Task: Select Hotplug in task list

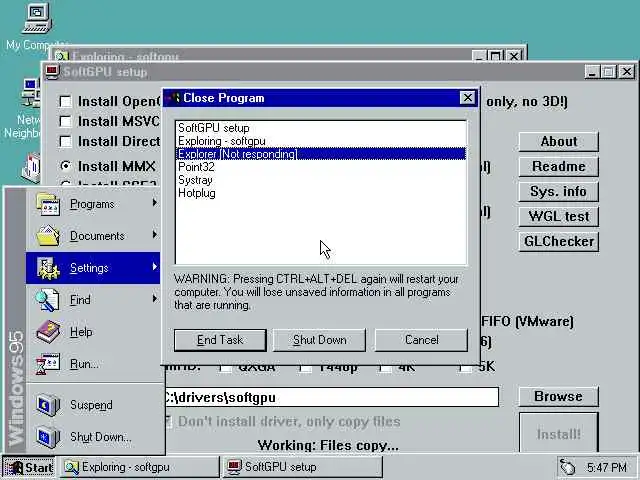Action: tap(320, 193)
